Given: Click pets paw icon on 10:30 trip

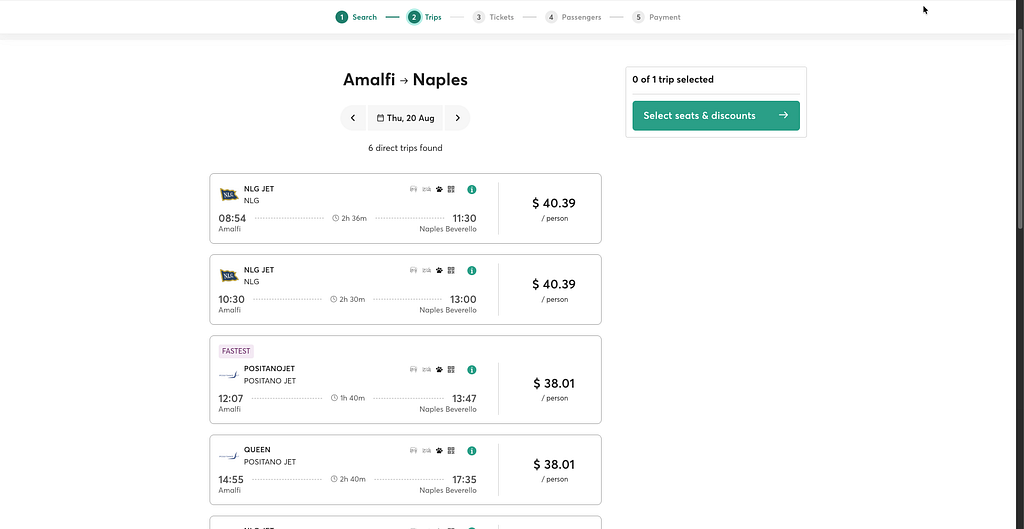Looking at the screenshot, I should pyautogui.click(x=440, y=270).
